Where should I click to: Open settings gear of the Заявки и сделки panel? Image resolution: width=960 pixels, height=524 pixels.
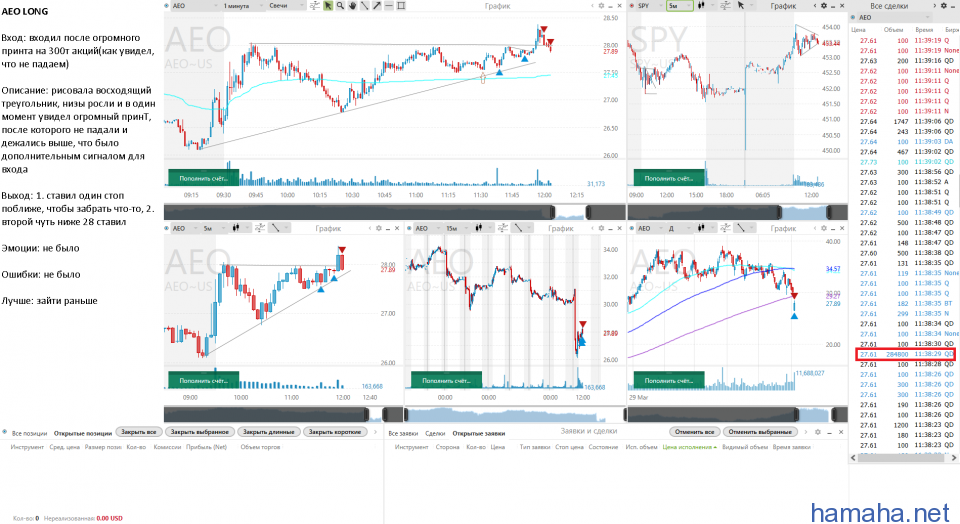click(x=817, y=432)
